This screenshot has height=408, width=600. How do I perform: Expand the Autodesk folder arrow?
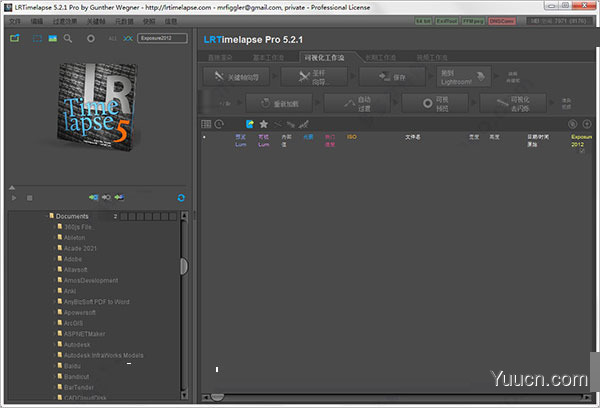click(54, 345)
